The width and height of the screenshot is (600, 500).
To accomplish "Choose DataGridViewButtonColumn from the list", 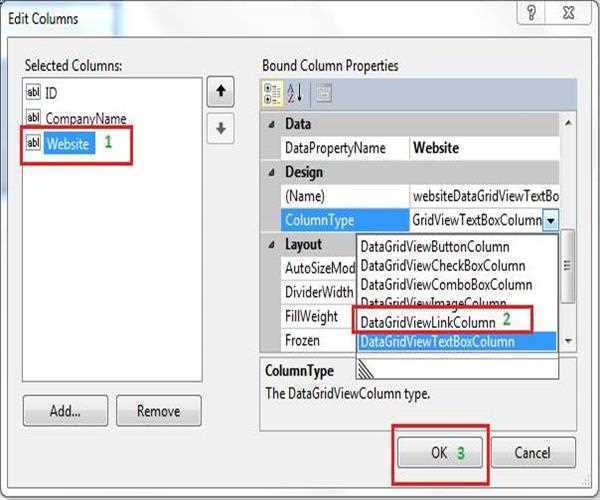I will click(435, 247).
